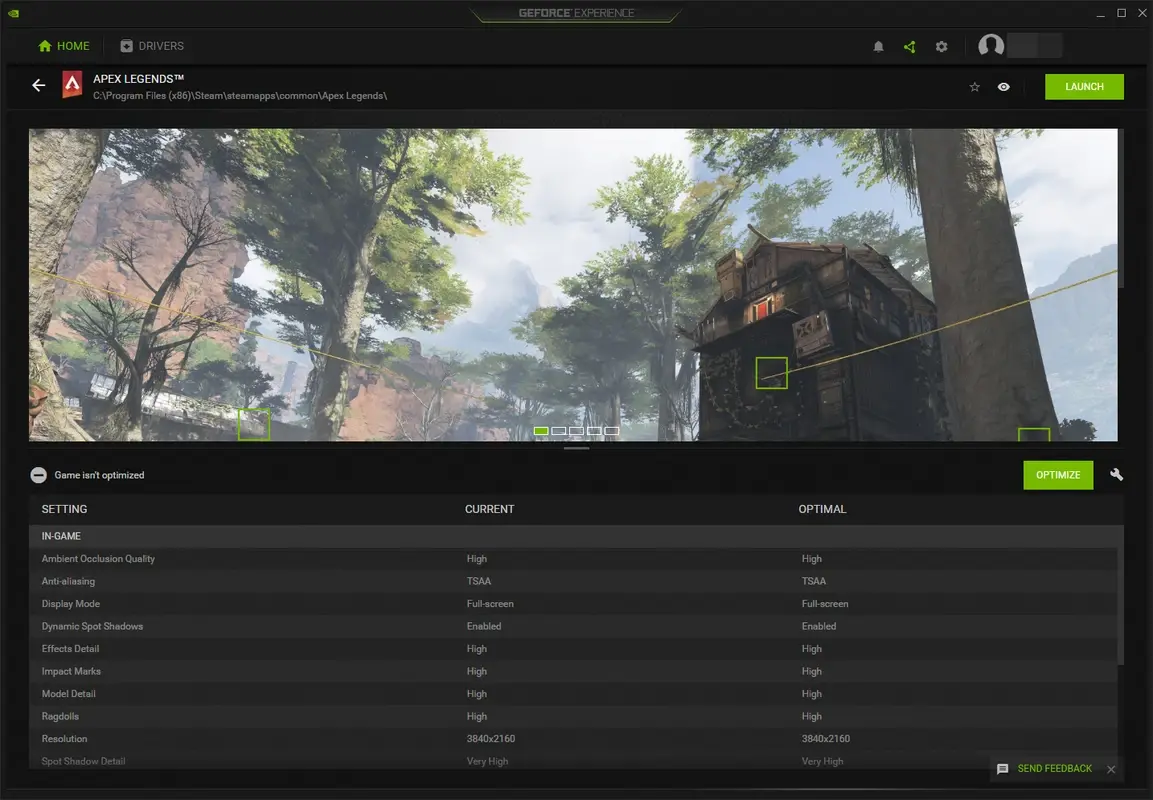Switch to the HOME tab

[63, 46]
